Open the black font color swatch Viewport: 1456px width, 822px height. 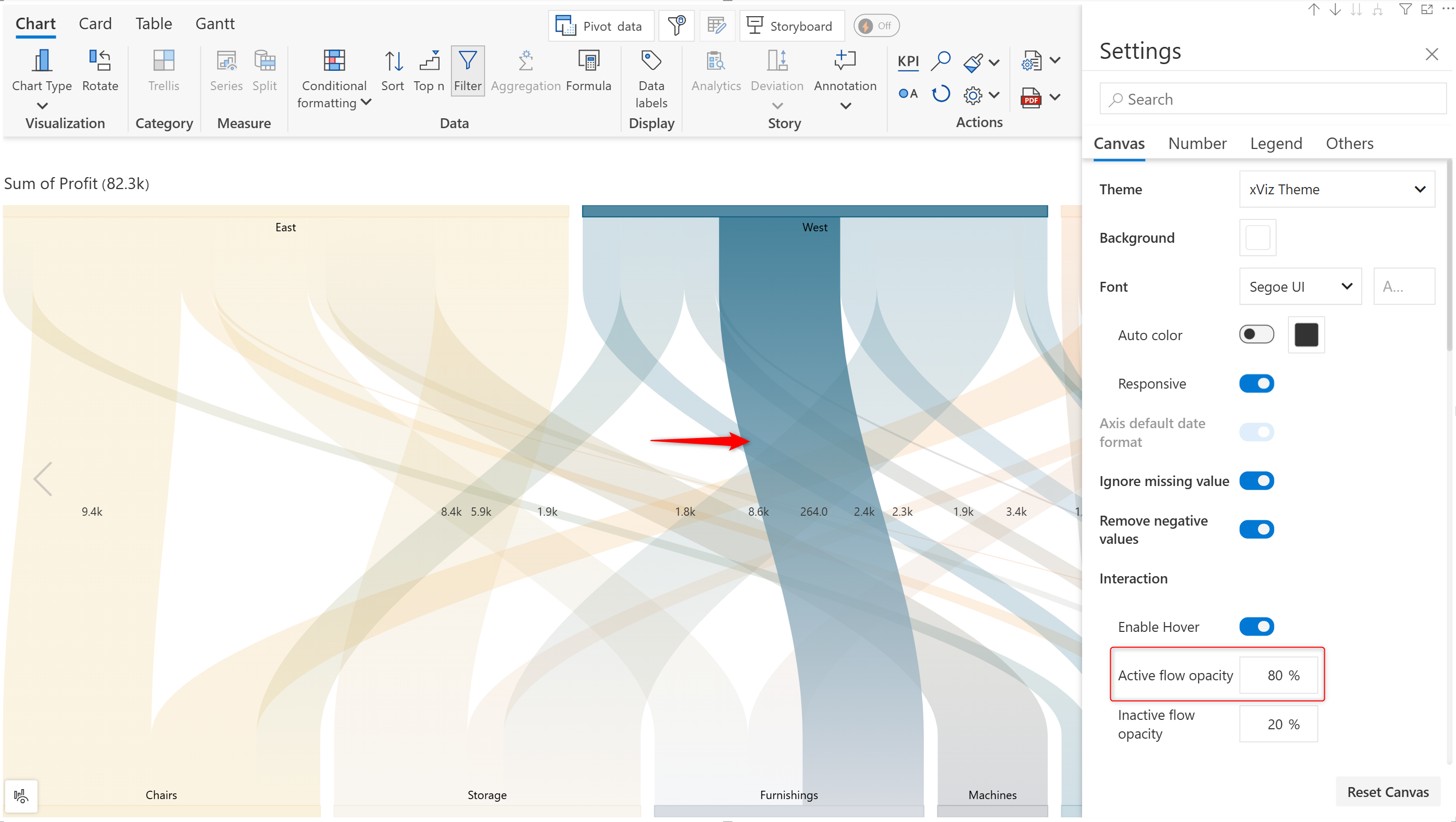[1306, 334]
